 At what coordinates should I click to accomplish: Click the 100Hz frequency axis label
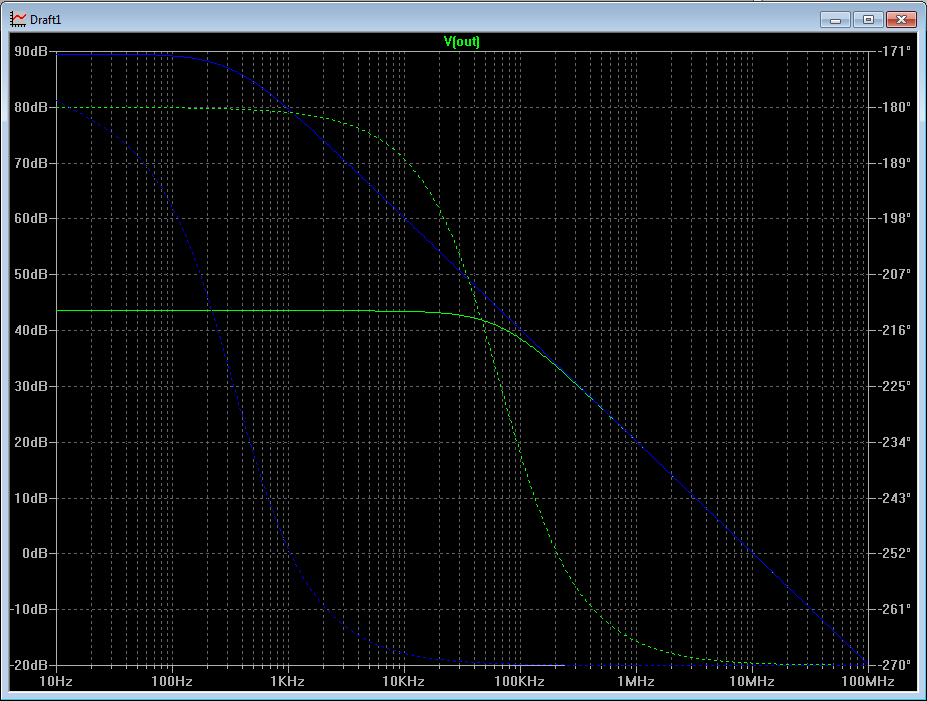tap(171, 681)
